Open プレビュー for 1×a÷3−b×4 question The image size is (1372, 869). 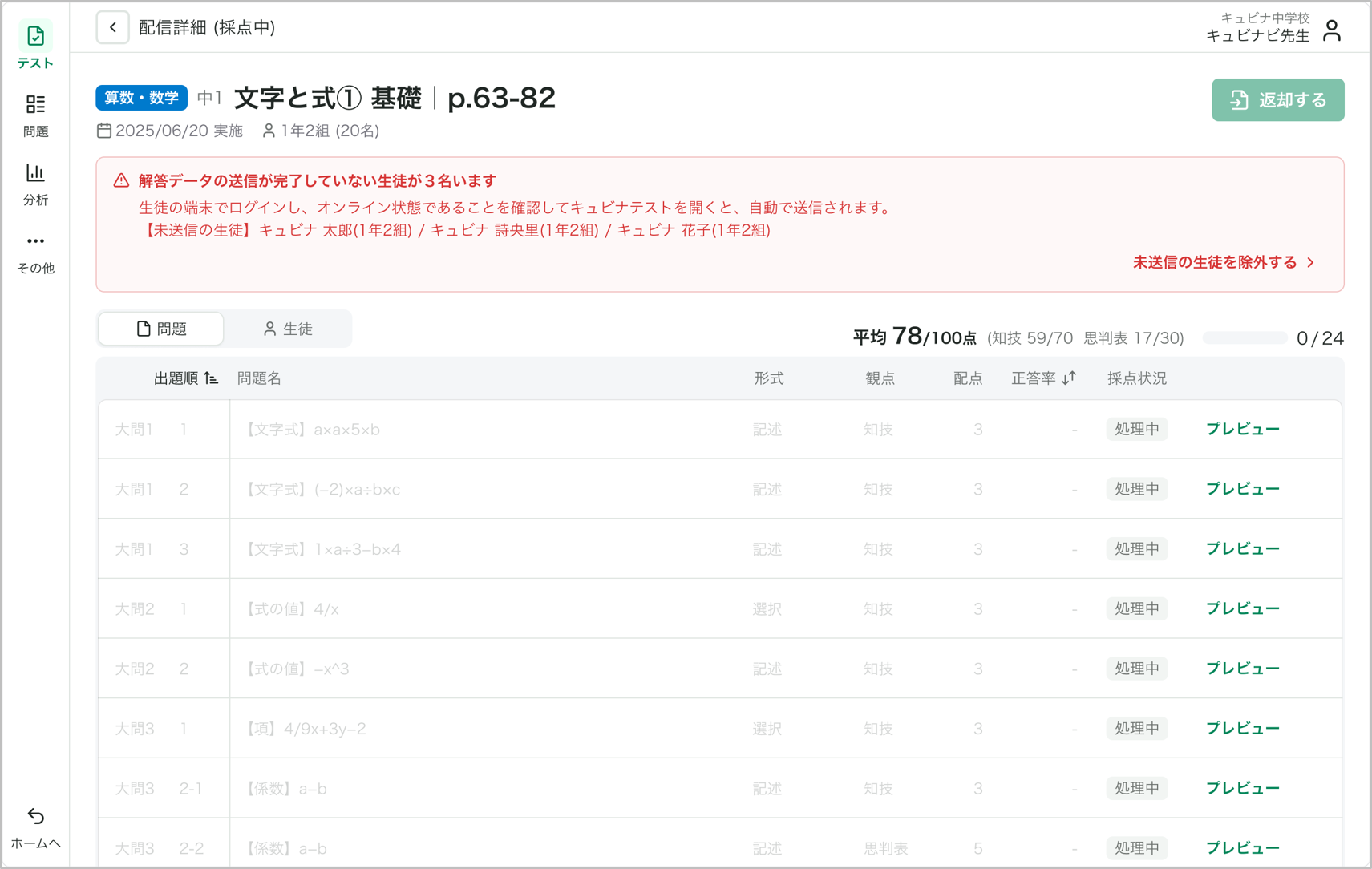click(1243, 548)
